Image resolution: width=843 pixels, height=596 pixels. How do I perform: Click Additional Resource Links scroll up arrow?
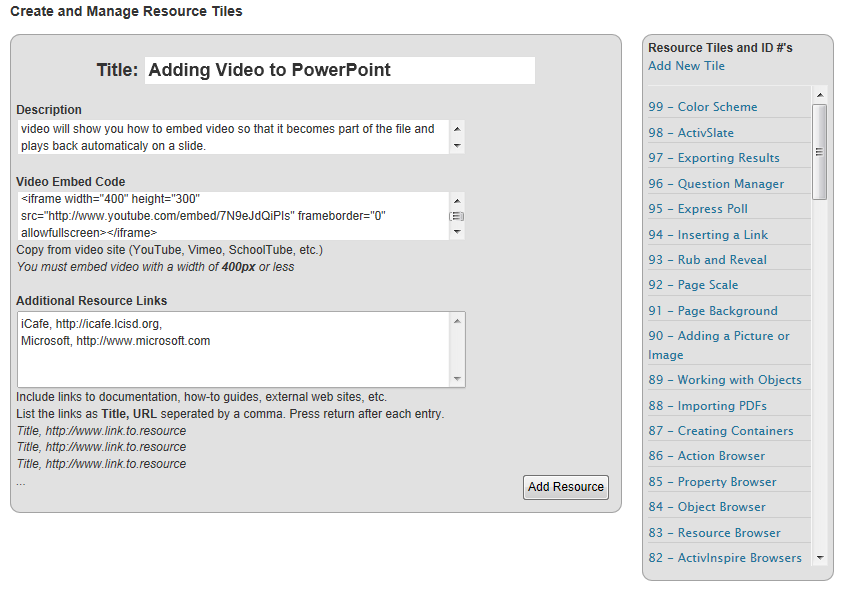(x=457, y=321)
